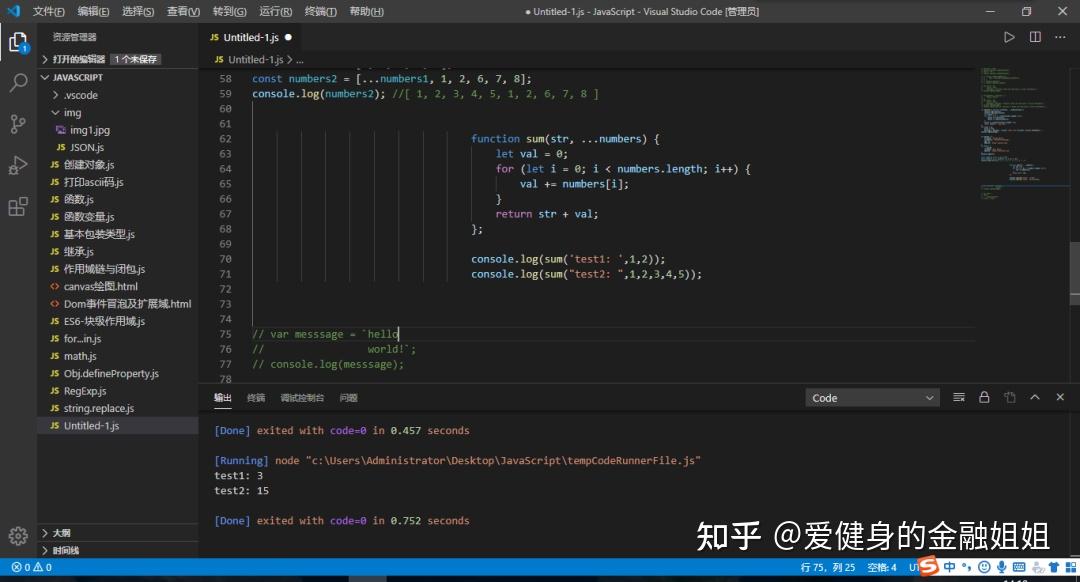Toggle output scroll lock icon

[x=984, y=397]
